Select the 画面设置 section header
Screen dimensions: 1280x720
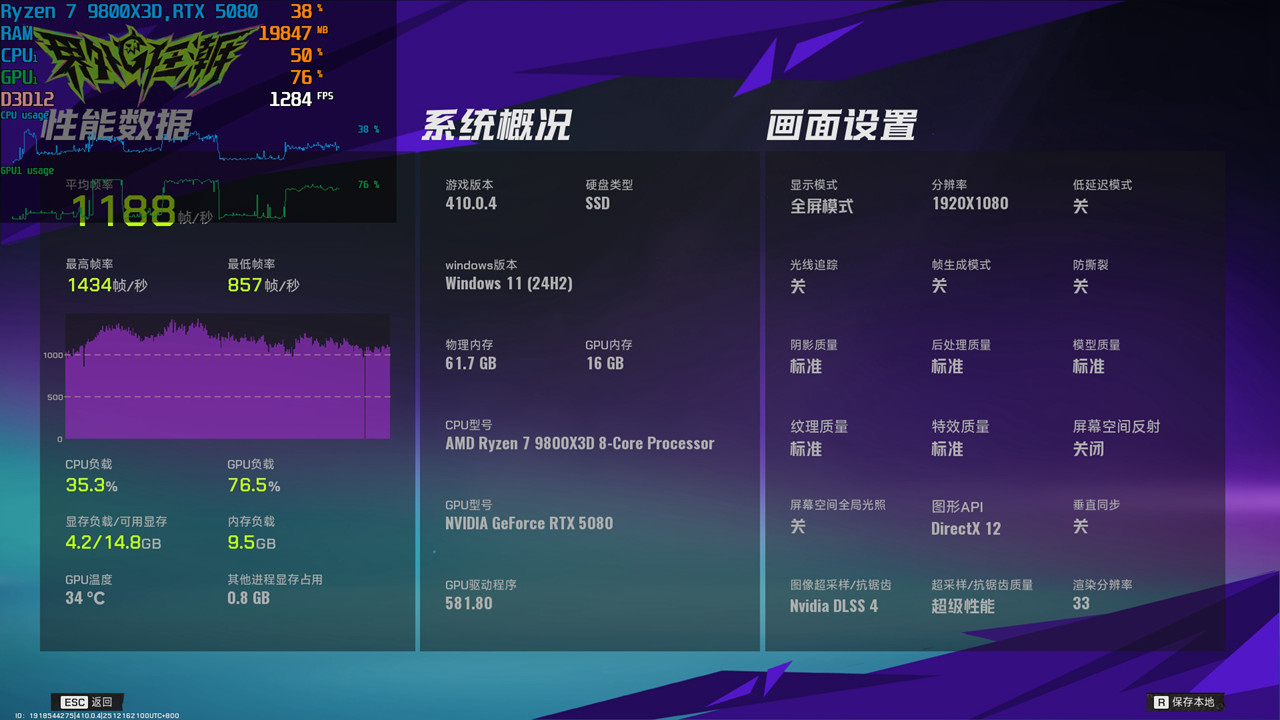pyautogui.click(x=843, y=126)
